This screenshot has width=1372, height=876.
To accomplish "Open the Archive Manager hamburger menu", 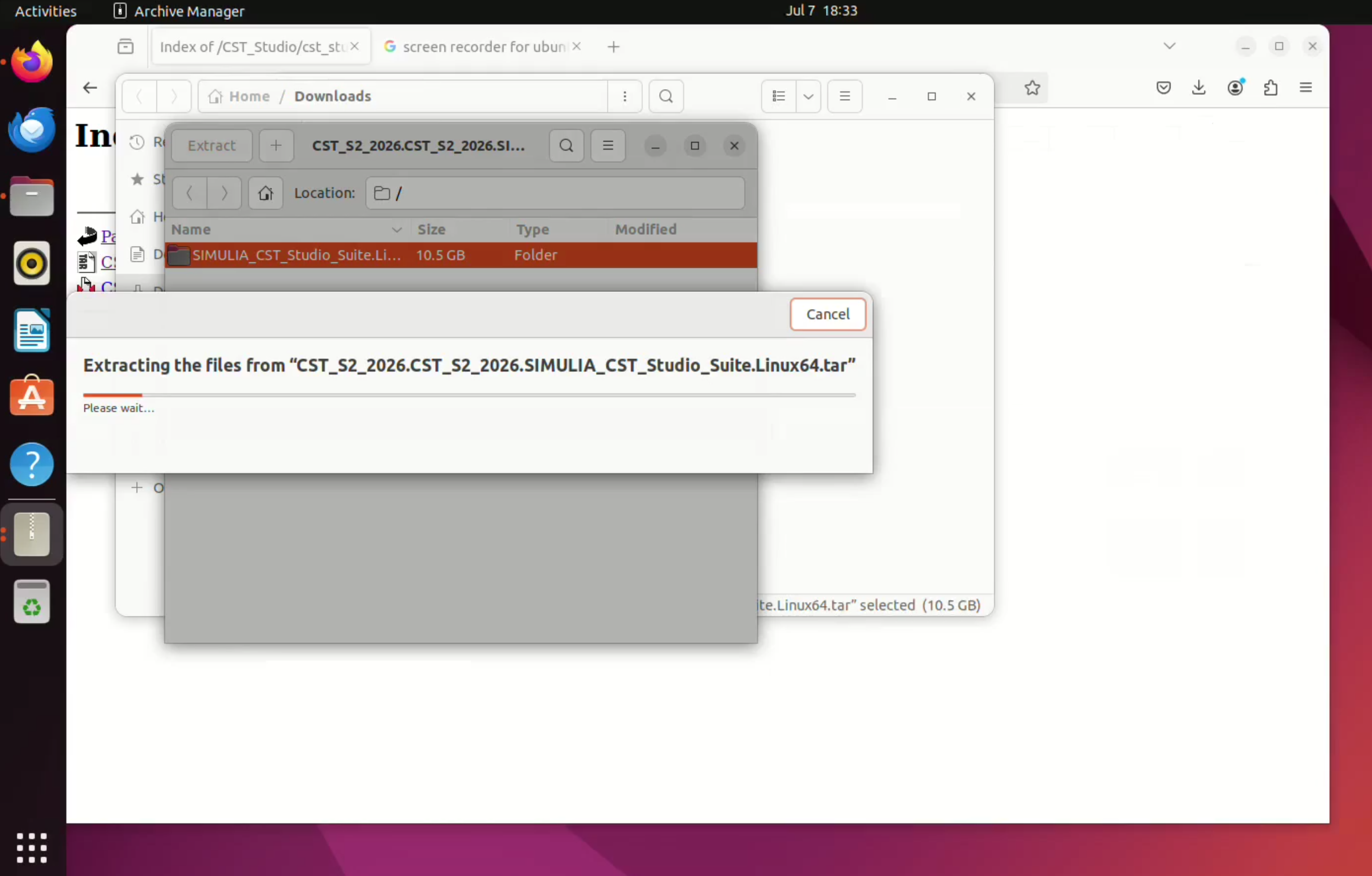I will [608, 146].
